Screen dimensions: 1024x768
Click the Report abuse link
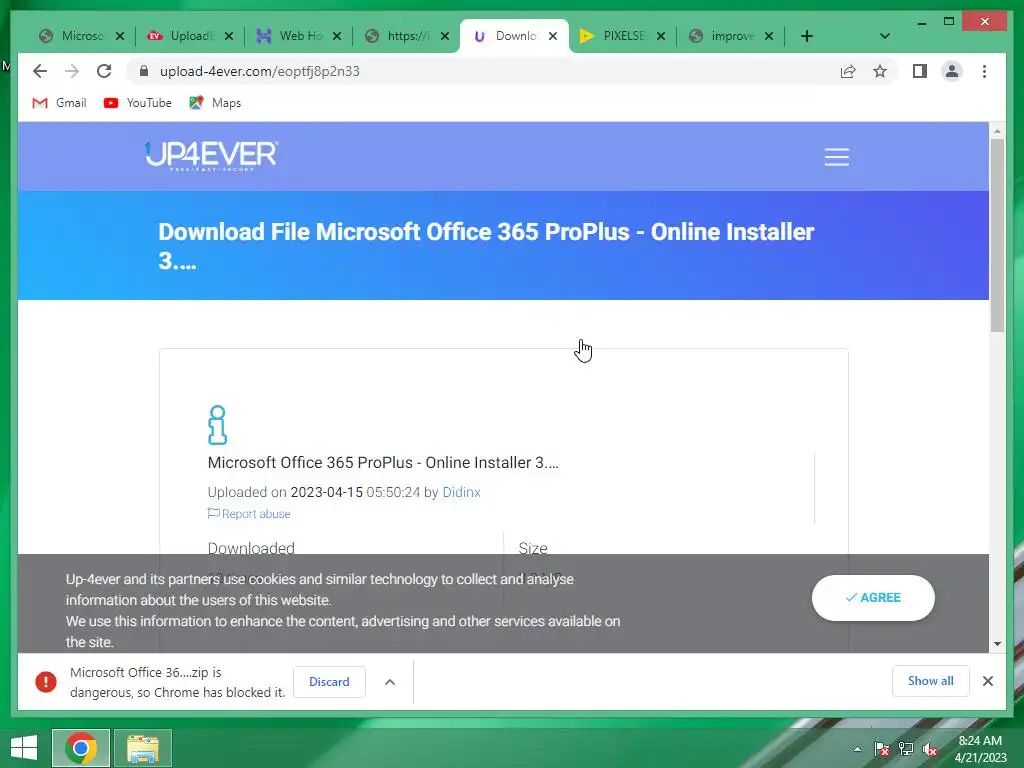(249, 514)
